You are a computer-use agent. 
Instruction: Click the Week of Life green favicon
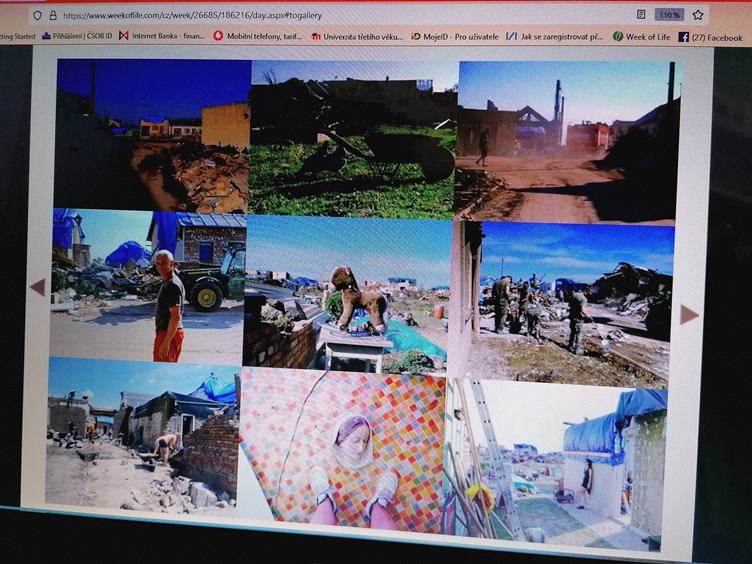(618, 36)
